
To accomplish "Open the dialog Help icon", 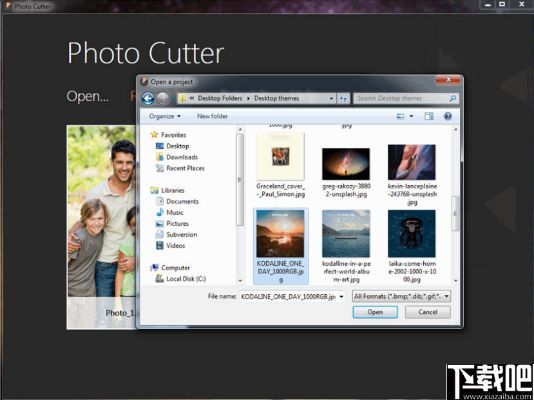I will coord(447,116).
